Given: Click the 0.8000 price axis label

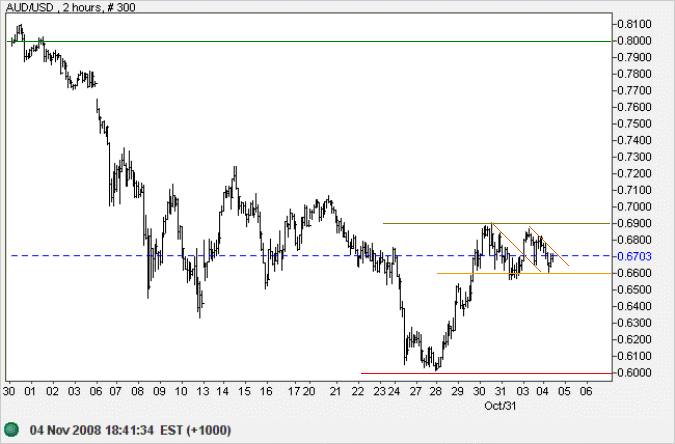Looking at the screenshot, I should (x=634, y=41).
